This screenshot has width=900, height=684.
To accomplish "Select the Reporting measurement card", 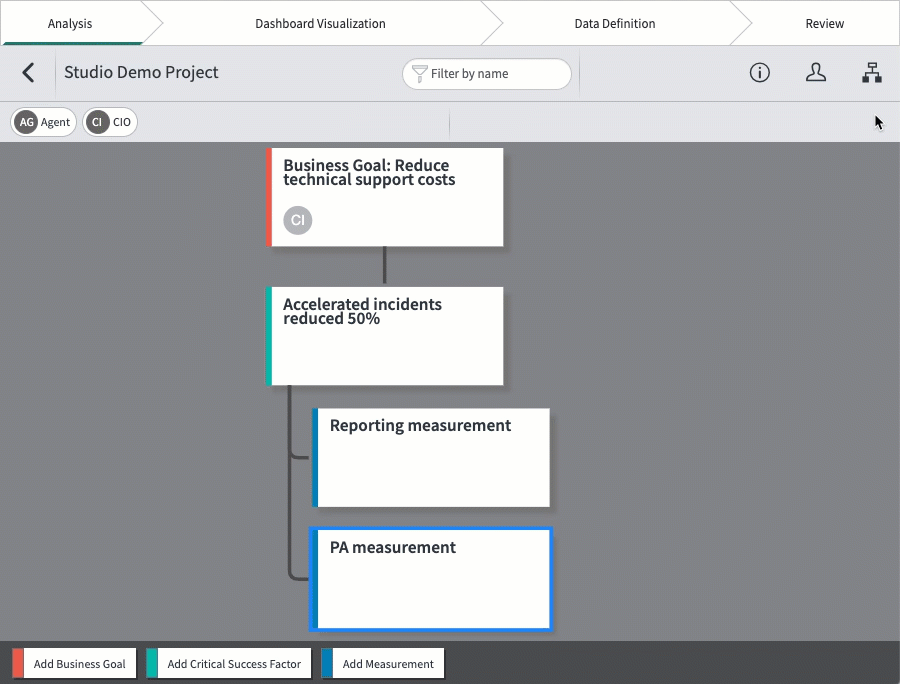I will 431,458.
